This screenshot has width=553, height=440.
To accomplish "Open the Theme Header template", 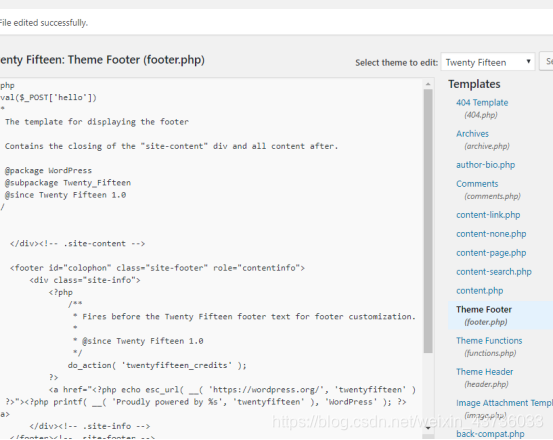I will (x=485, y=372).
